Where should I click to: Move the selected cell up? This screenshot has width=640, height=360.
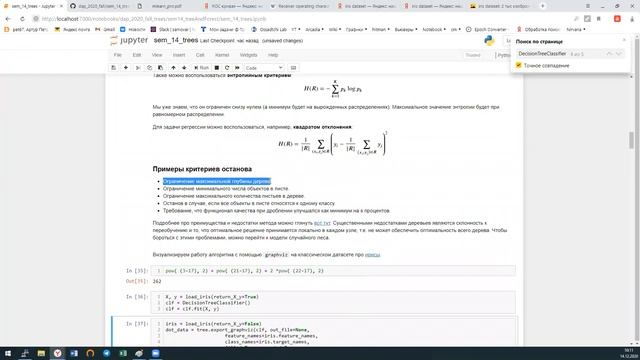[x=173, y=68]
